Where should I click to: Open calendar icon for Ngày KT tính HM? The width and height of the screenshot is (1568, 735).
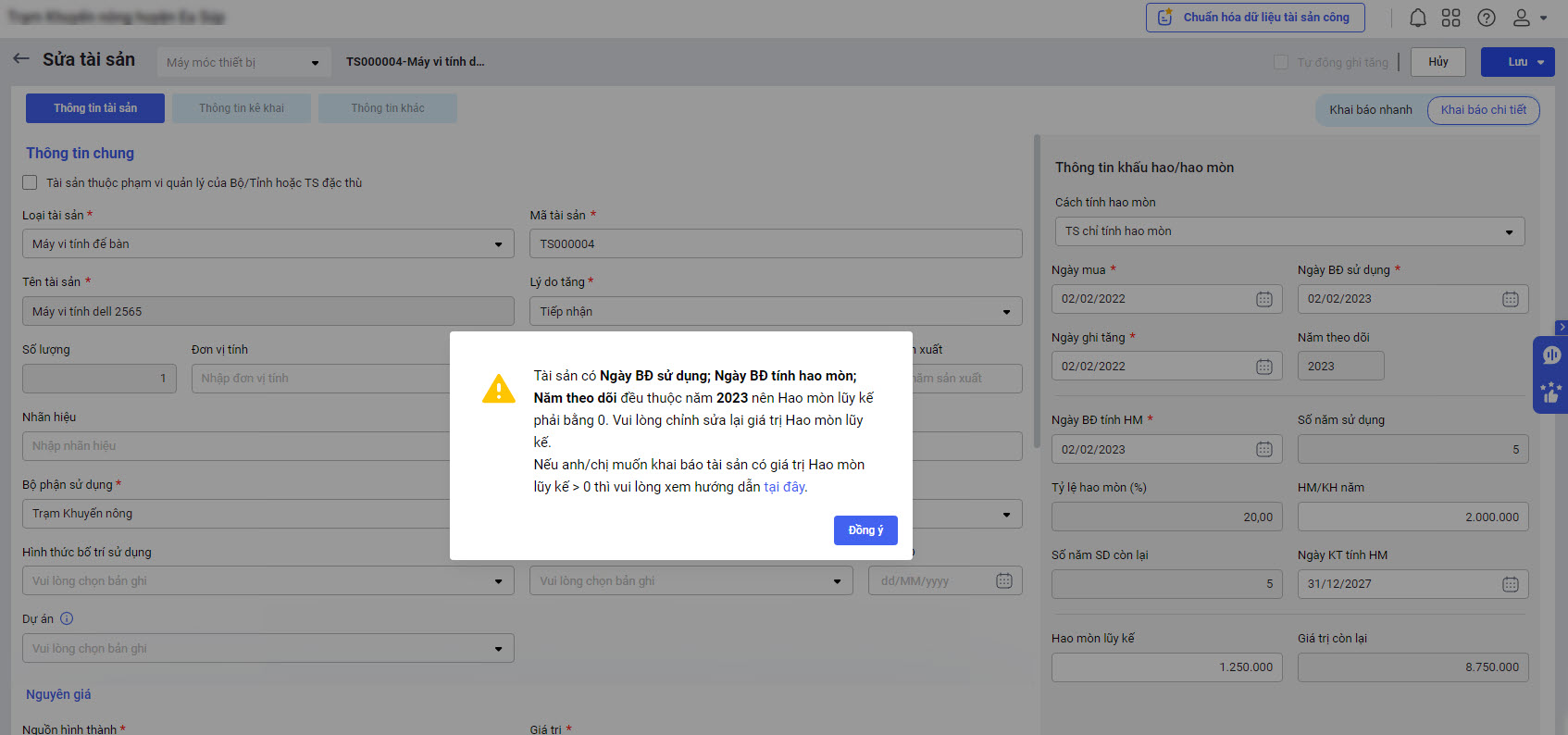(x=1510, y=584)
